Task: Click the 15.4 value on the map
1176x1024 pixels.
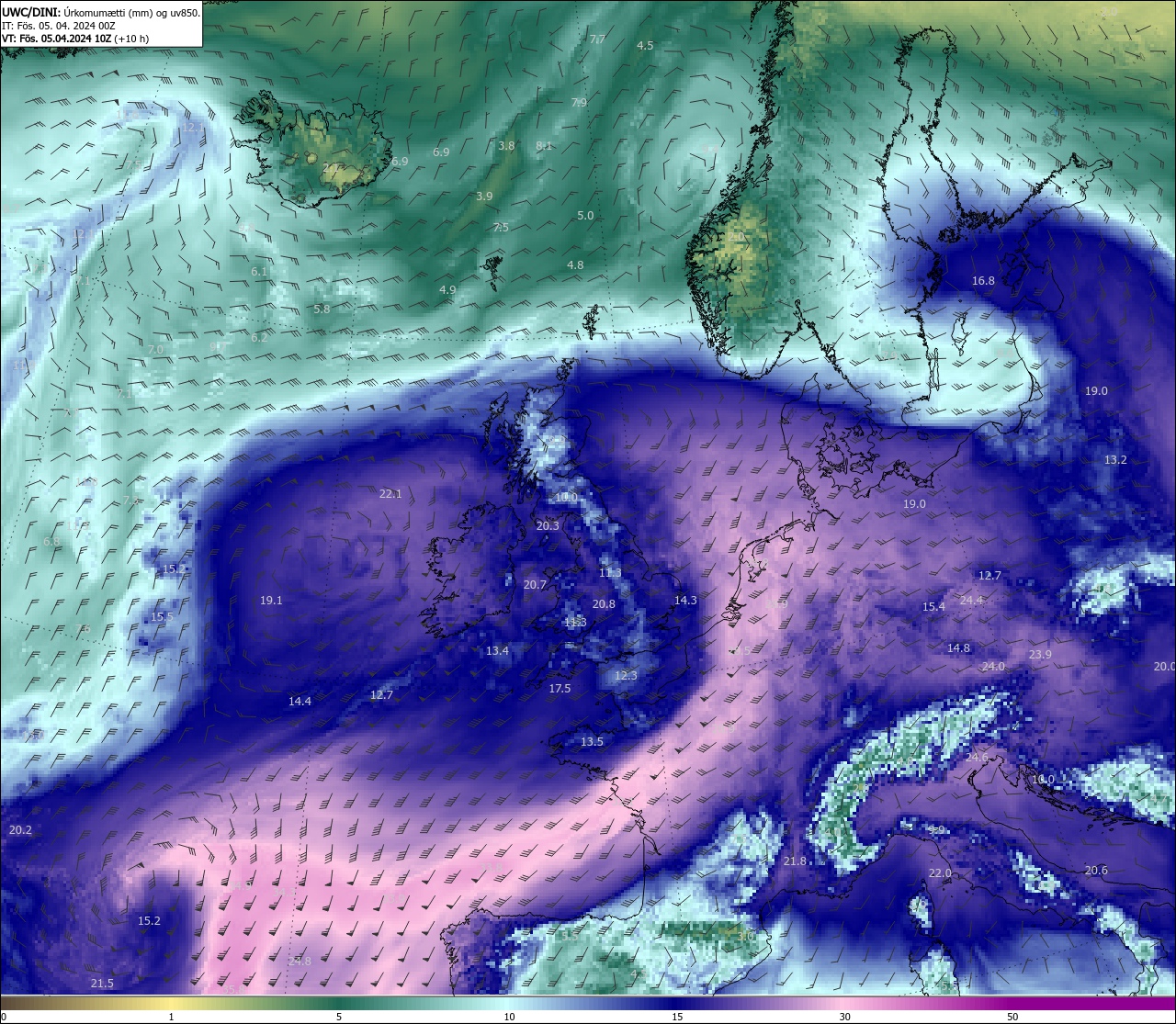Action: 933,607
